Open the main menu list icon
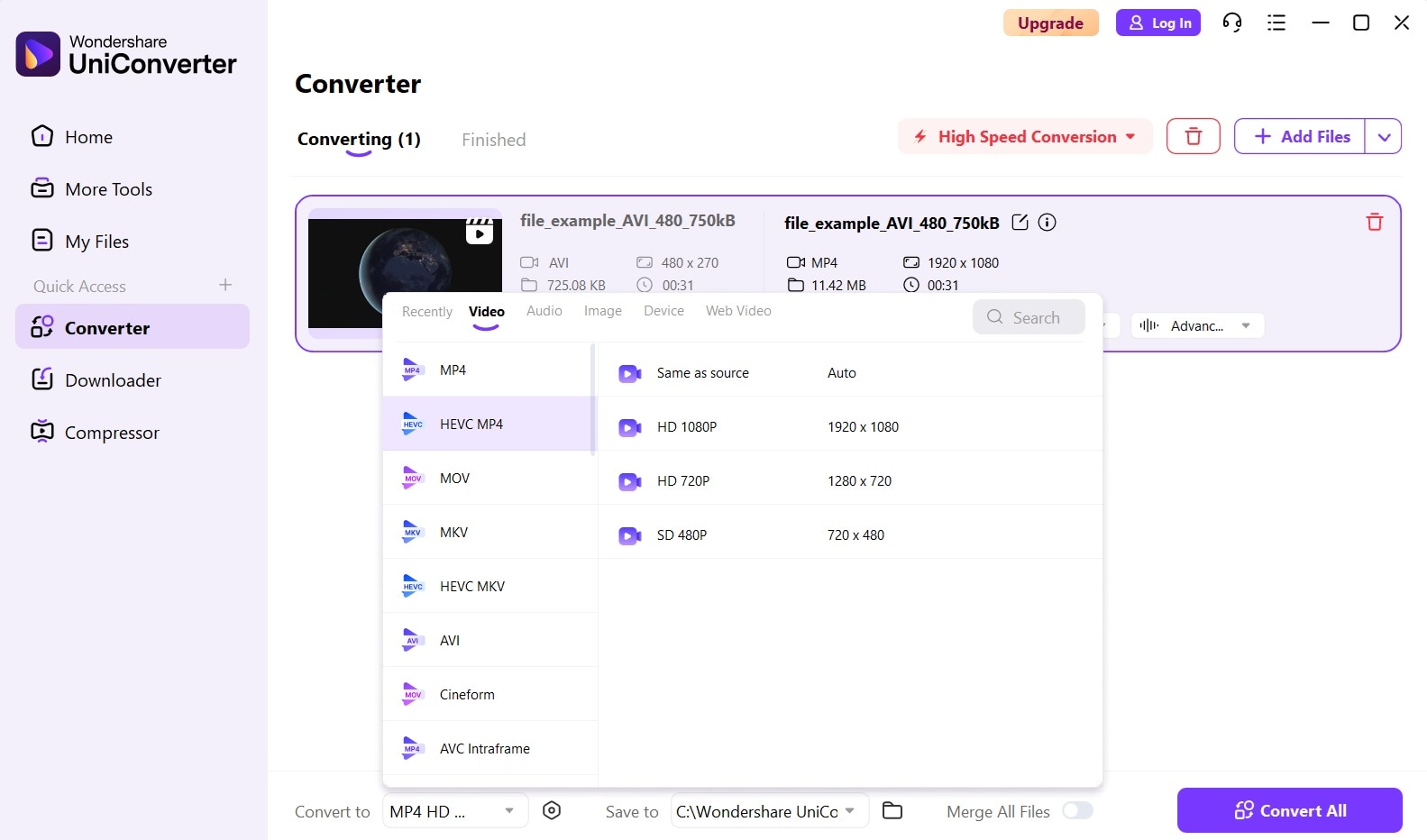This screenshot has height=840, width=1427. click(x=1276, y=23)
